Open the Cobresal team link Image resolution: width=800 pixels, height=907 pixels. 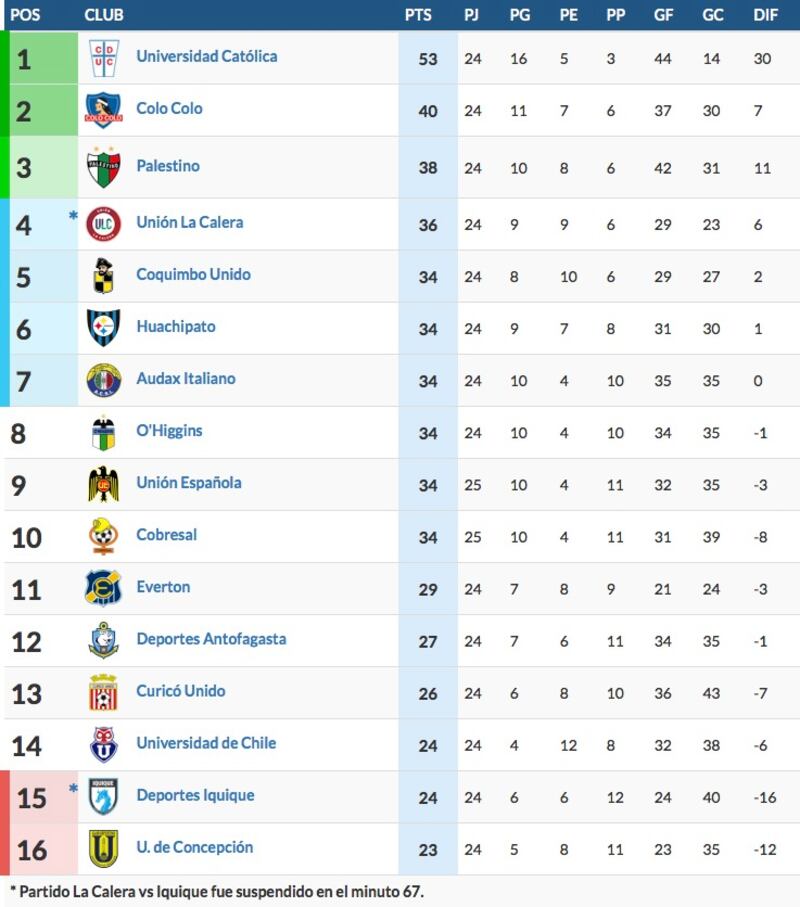click(x=167, y=535)
